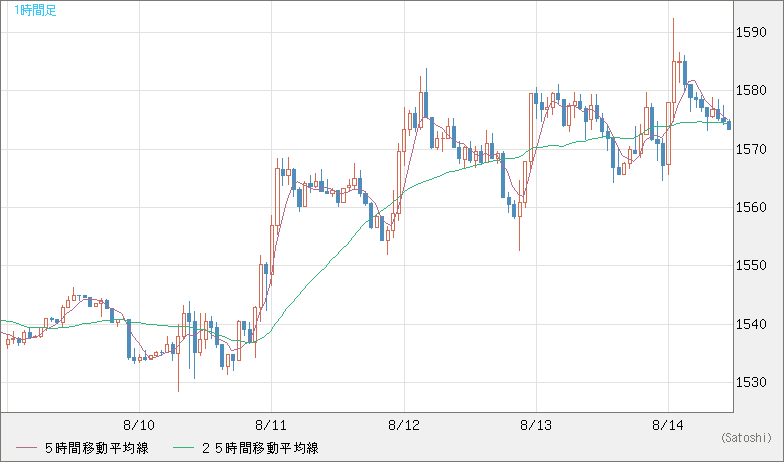Click the 1時間足 timeframe label
Image resolution: width=784 pixels, height=462 pixels.
(x=35, y=10)
